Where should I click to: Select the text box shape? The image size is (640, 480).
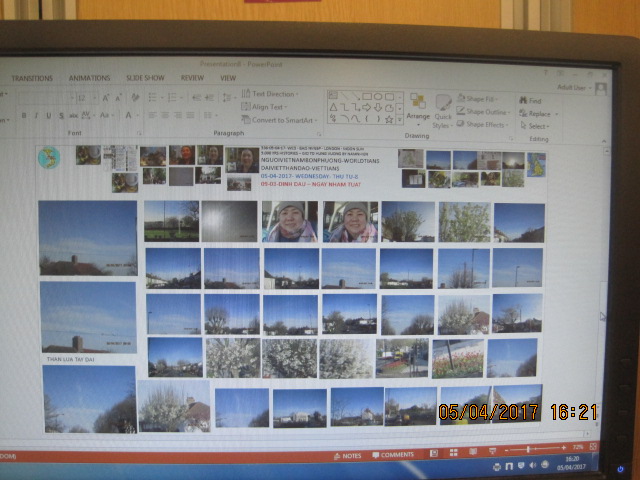pyautogui.click(x=333, y=96)
